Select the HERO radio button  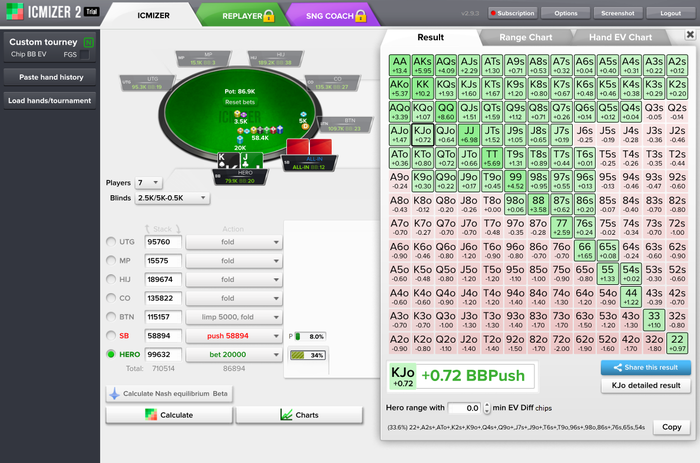tap(111, 354)
